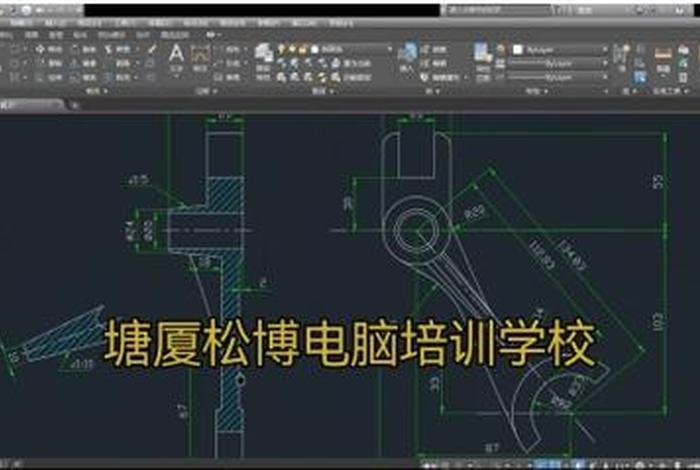
Task: Click the Match Layer (匹配图层) icon
Action: tap(336, 78)
